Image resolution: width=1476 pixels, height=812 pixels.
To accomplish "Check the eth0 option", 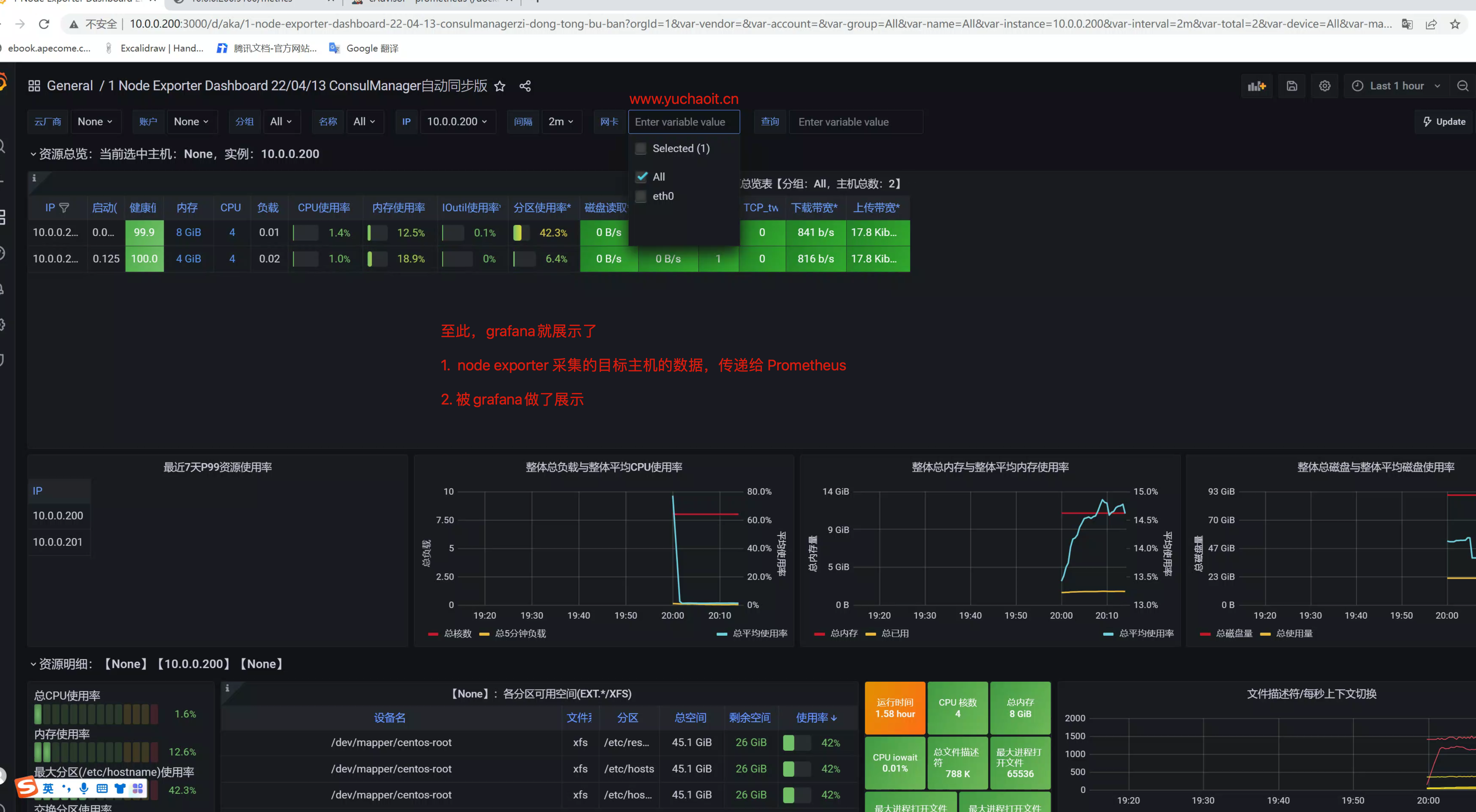I will pos(641,196).
